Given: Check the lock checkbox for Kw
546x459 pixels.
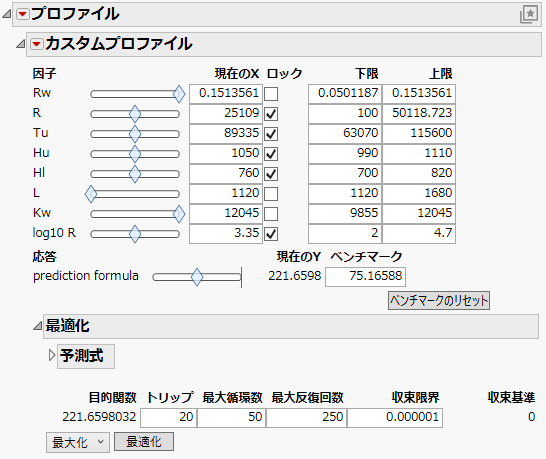Looking at the screenshot, I should pos(271,214).
